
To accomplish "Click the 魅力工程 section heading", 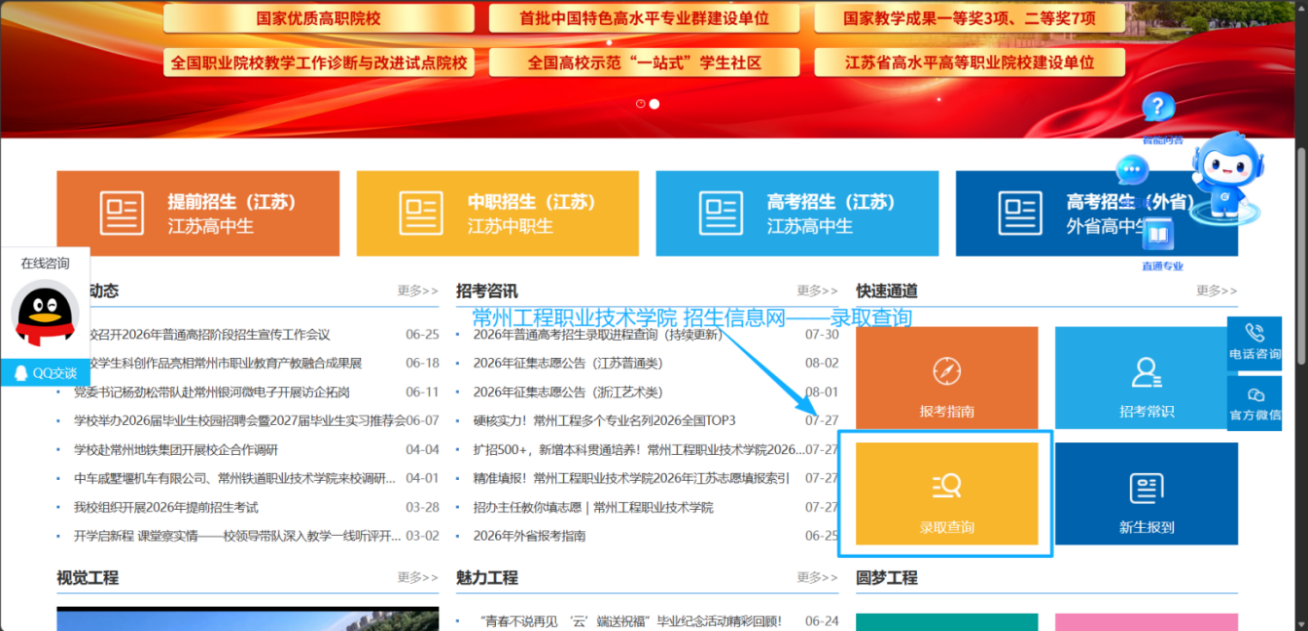I will pyautogui.click(x=487, y=577).
